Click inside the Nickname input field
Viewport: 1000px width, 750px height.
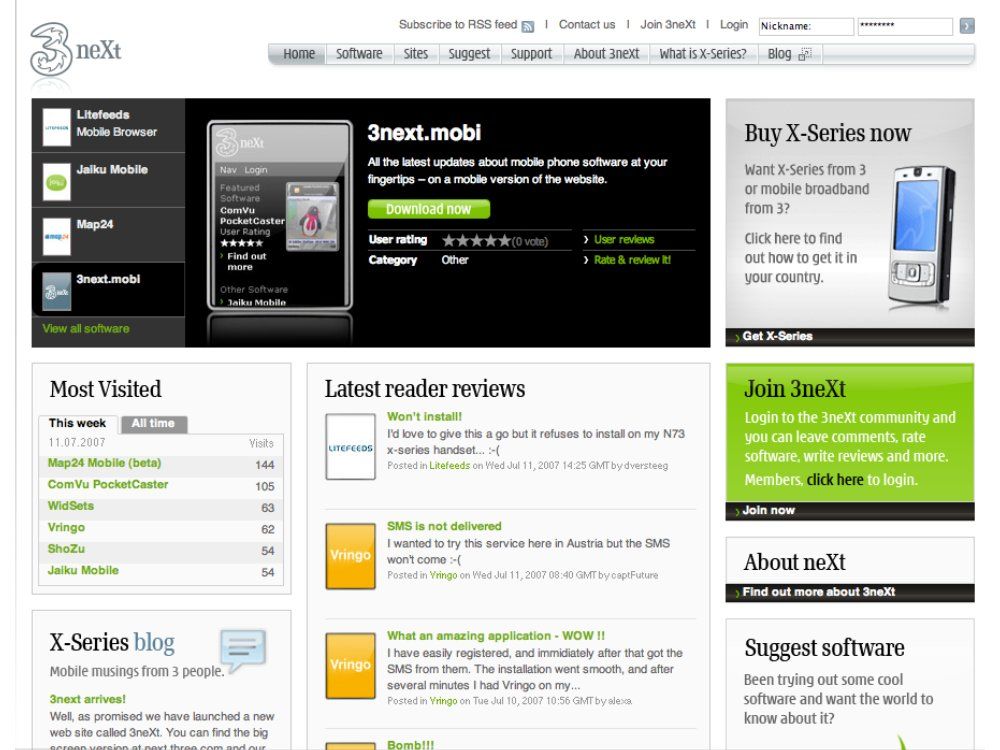coord(806,24)
